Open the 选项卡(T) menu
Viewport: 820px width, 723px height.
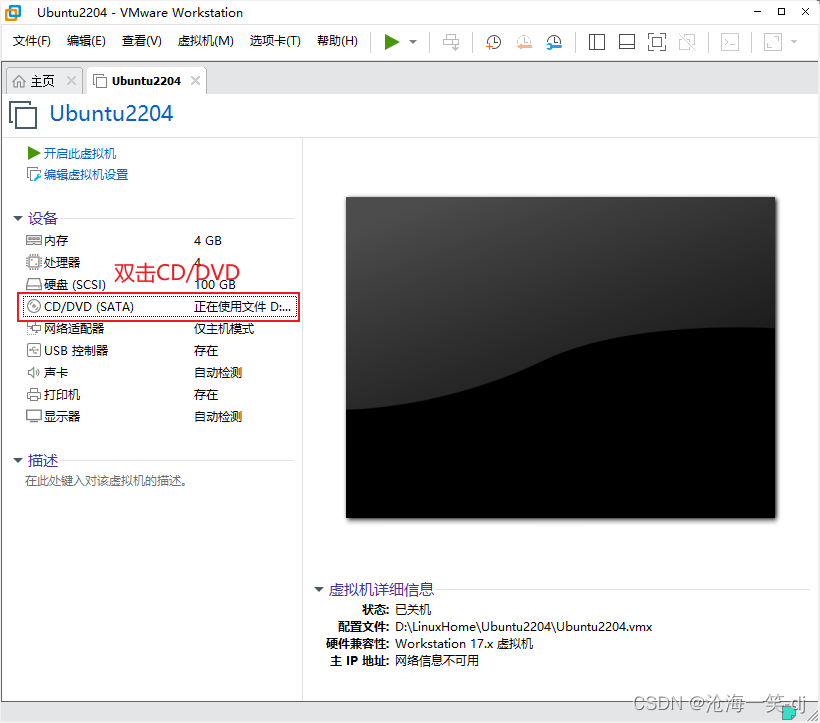(275, 41)
